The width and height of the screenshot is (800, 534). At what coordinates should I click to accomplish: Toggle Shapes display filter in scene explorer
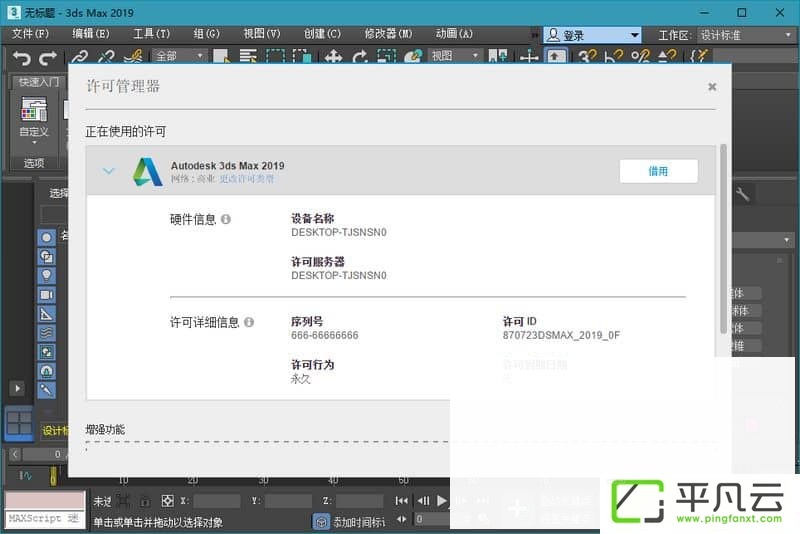tap(46, 257)
